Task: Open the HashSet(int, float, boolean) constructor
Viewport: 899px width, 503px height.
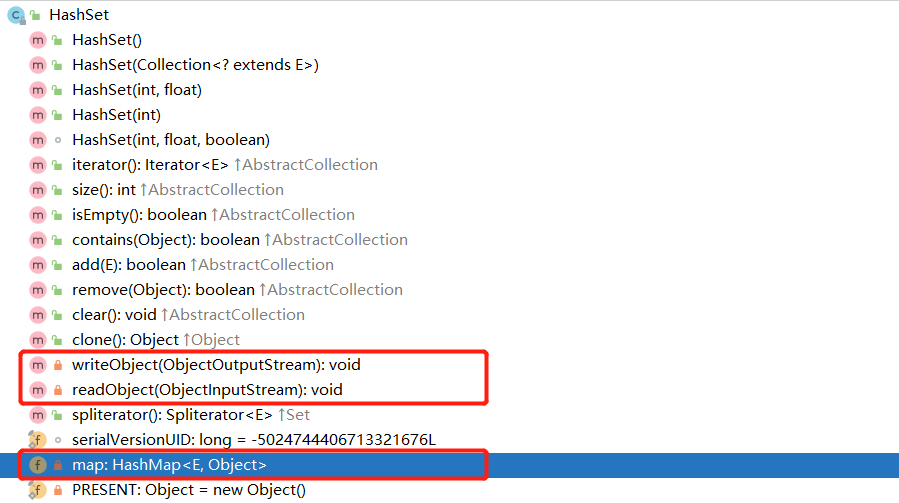Action: (x=171, y=140)
